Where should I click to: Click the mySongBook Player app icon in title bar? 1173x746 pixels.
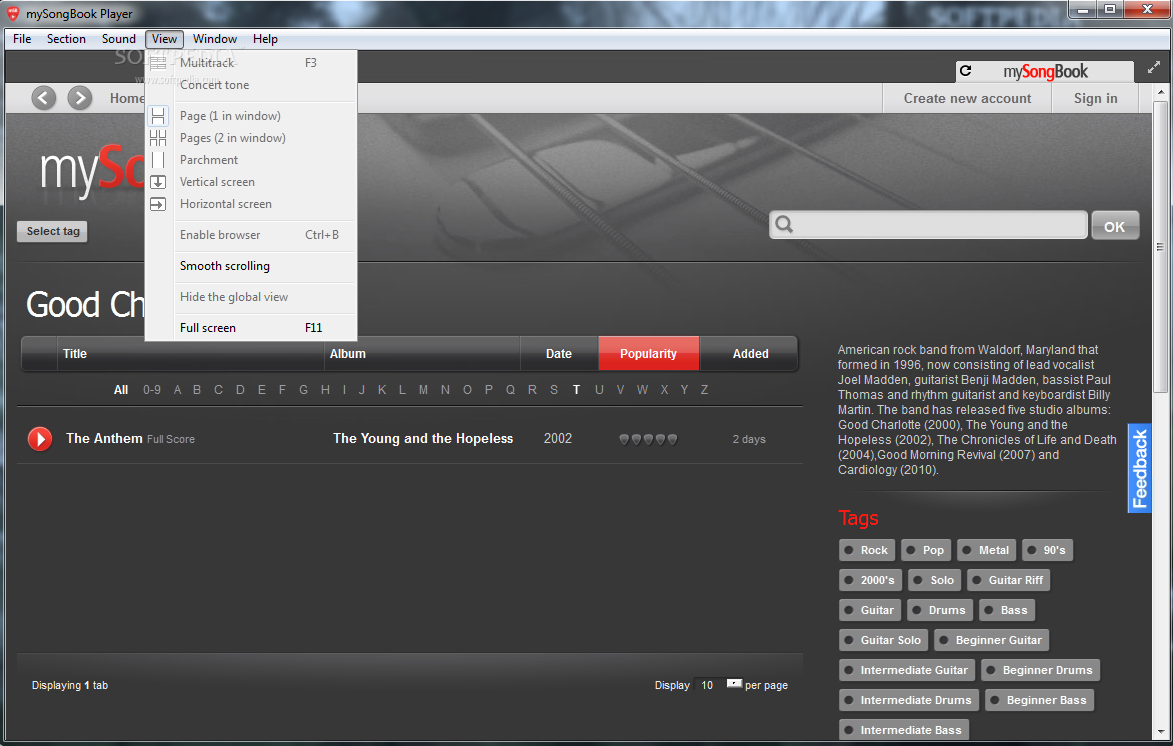[x=13, y=13]
